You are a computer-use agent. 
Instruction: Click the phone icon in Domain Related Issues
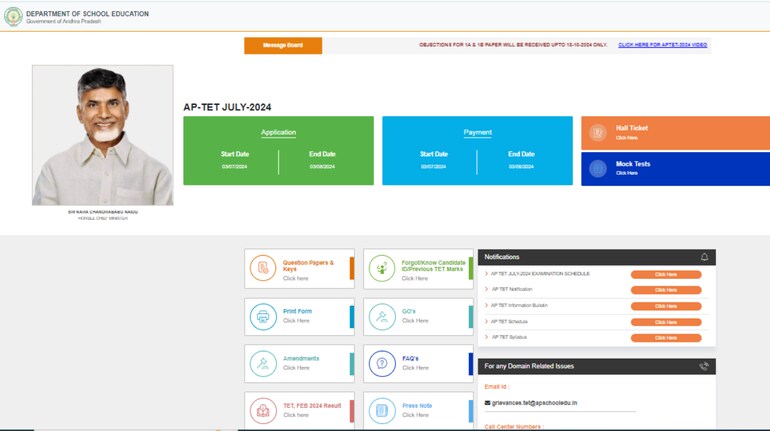click(x=704, y=366)
